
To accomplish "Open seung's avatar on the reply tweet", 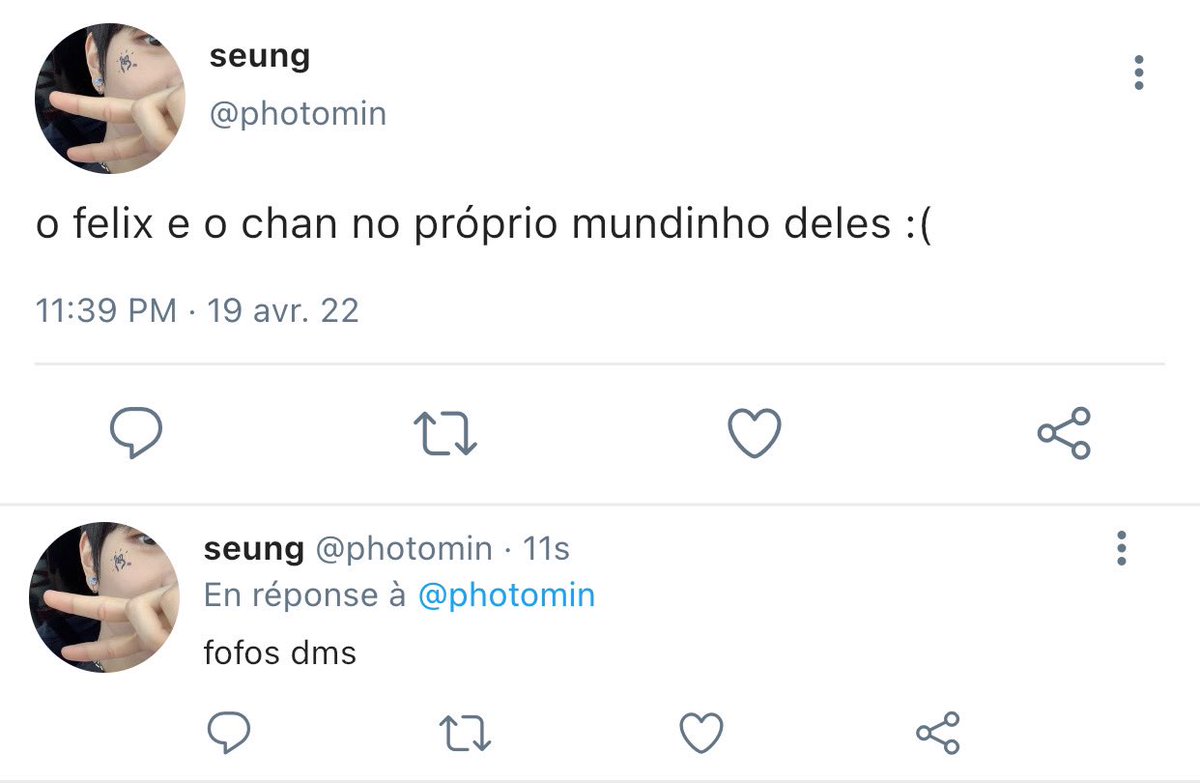I will pos(104,596).
